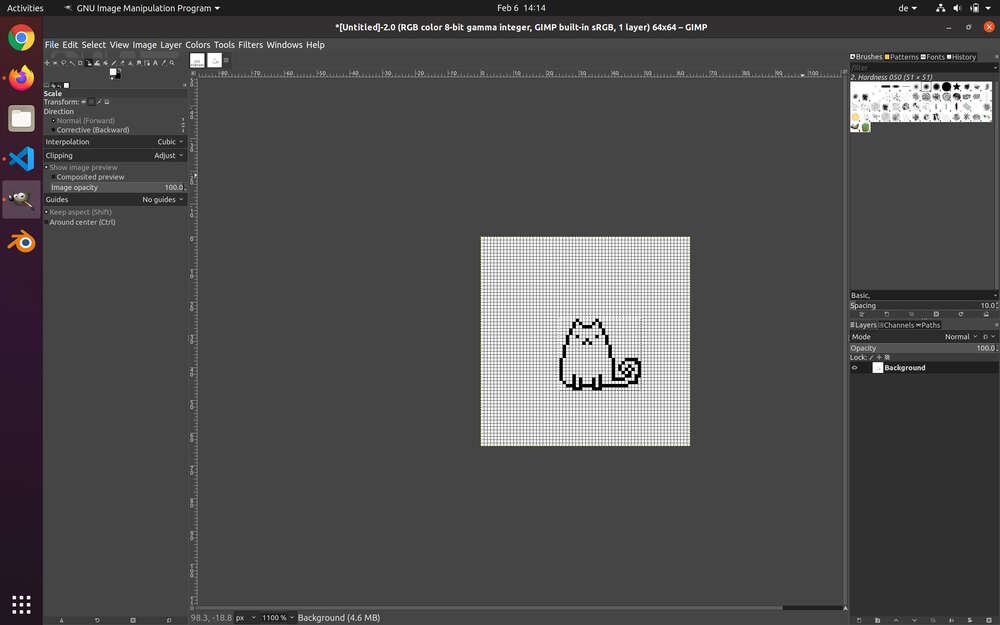1000x625 pixels.
Task: Open the Colors menu
Action: pos(198,45)
